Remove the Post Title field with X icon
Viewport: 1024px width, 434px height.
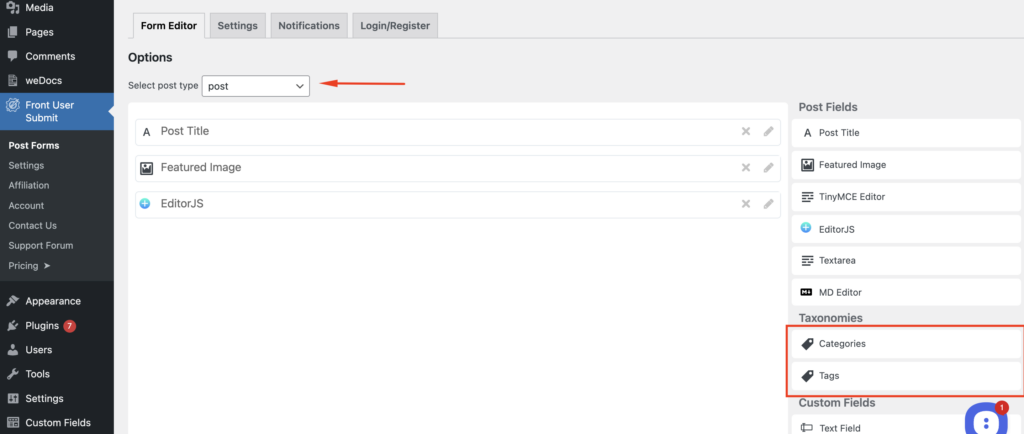click(x=745, y=131)
